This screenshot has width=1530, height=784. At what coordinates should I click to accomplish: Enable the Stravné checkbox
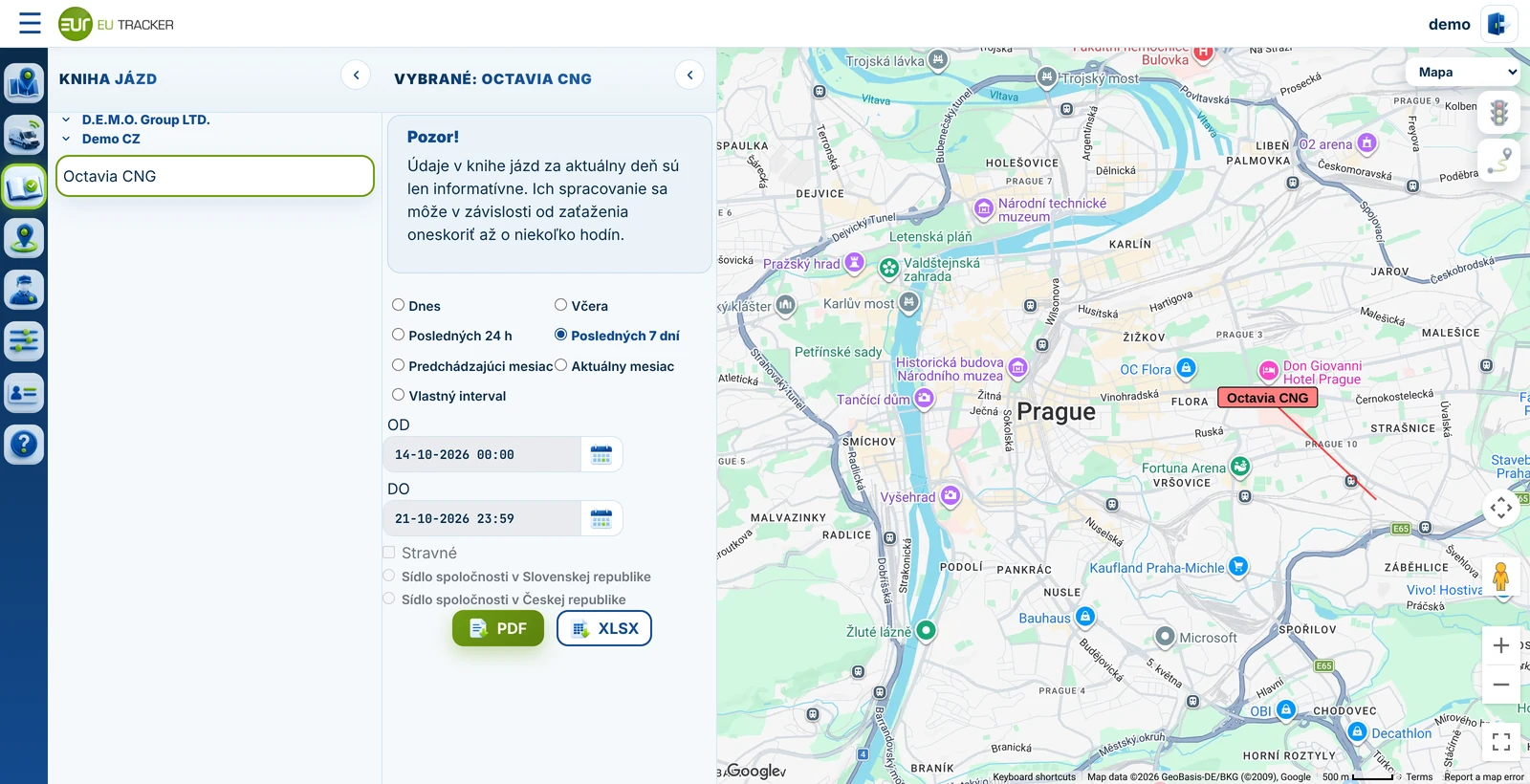389,553
